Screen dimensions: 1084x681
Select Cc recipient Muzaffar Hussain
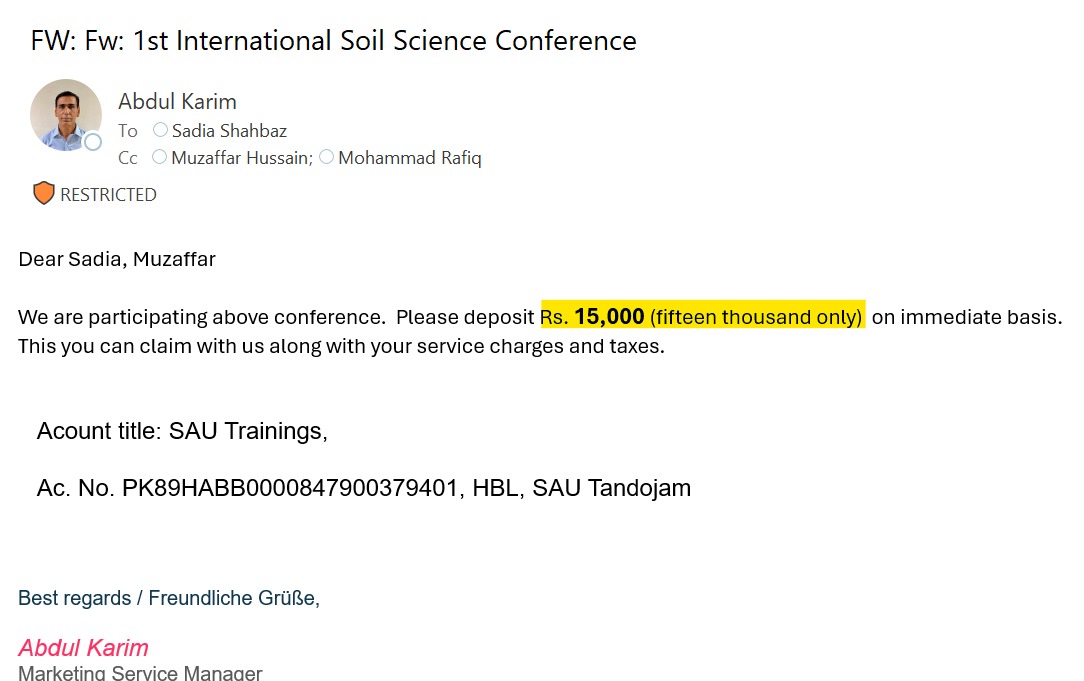coord(240,158)
